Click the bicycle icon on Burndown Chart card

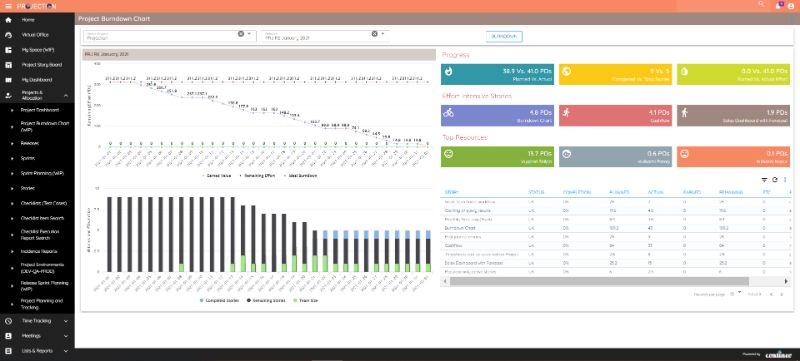coord(448,113)
